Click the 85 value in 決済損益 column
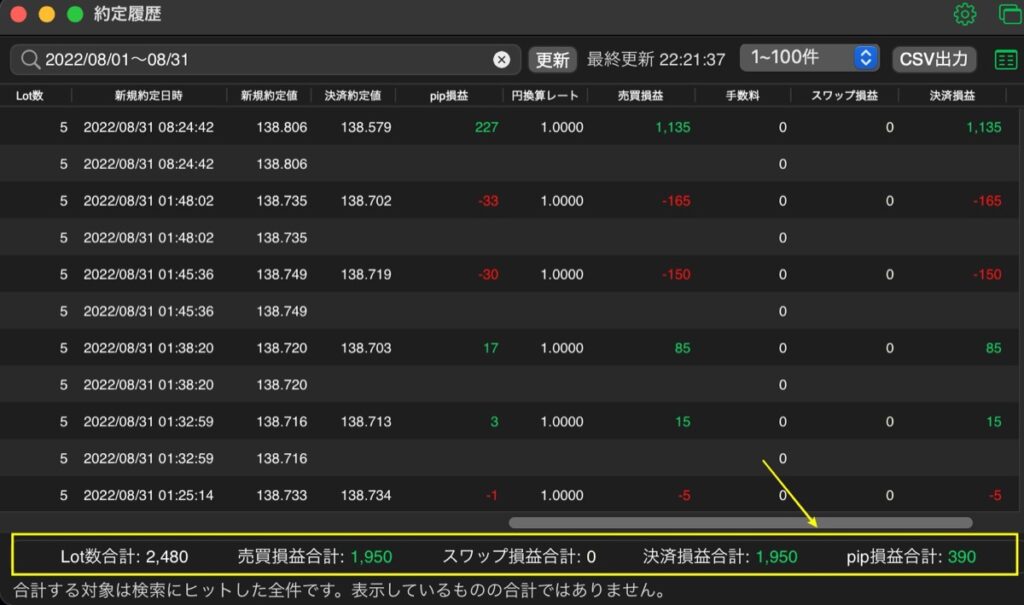 click(993, 348)
